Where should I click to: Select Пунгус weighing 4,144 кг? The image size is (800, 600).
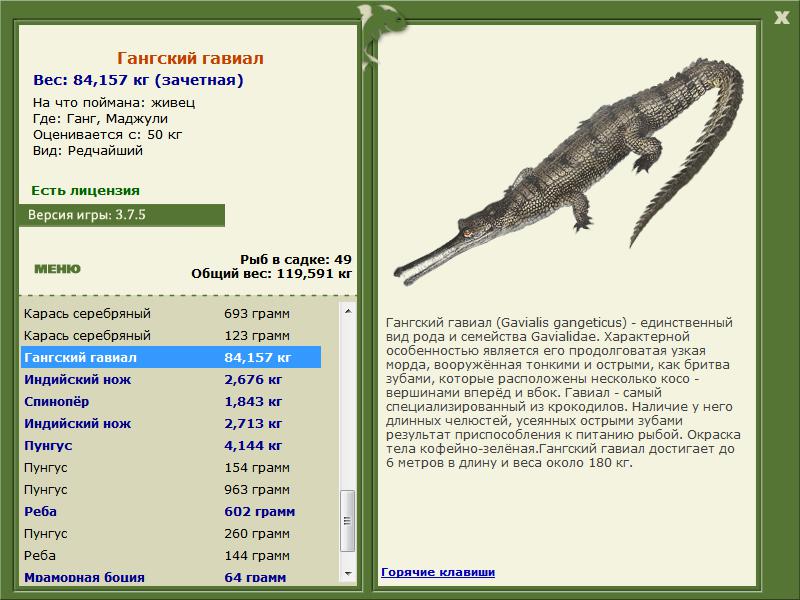[x=171, y=445]
